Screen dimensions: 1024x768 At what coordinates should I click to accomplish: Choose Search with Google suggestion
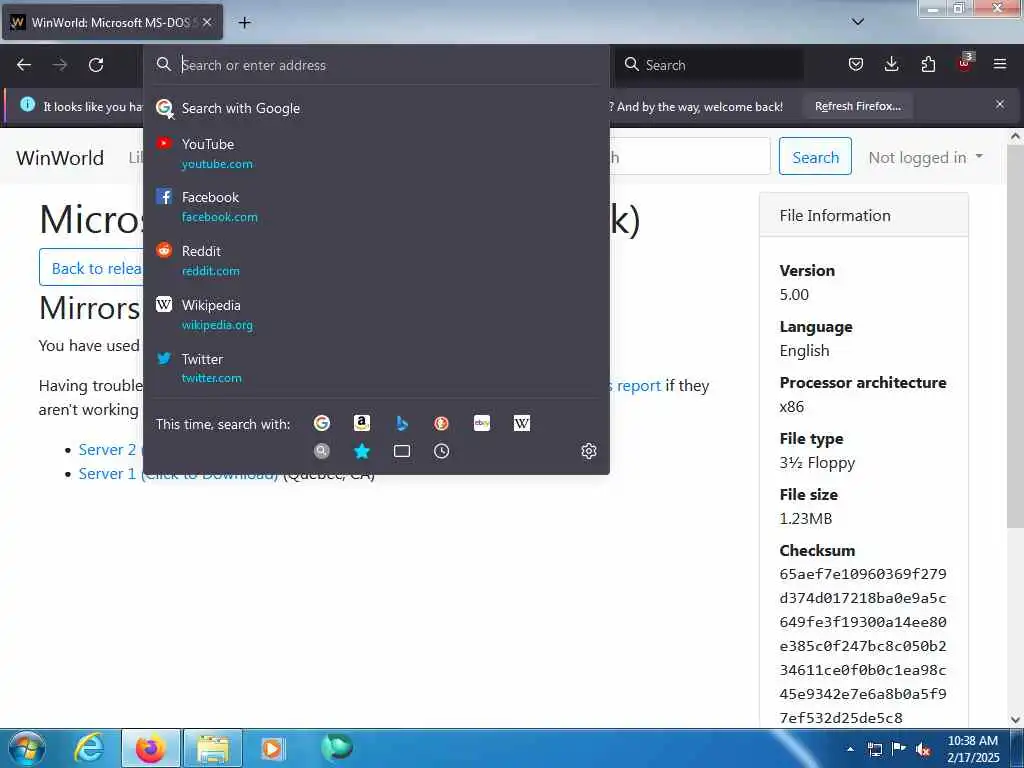point(376,108)
